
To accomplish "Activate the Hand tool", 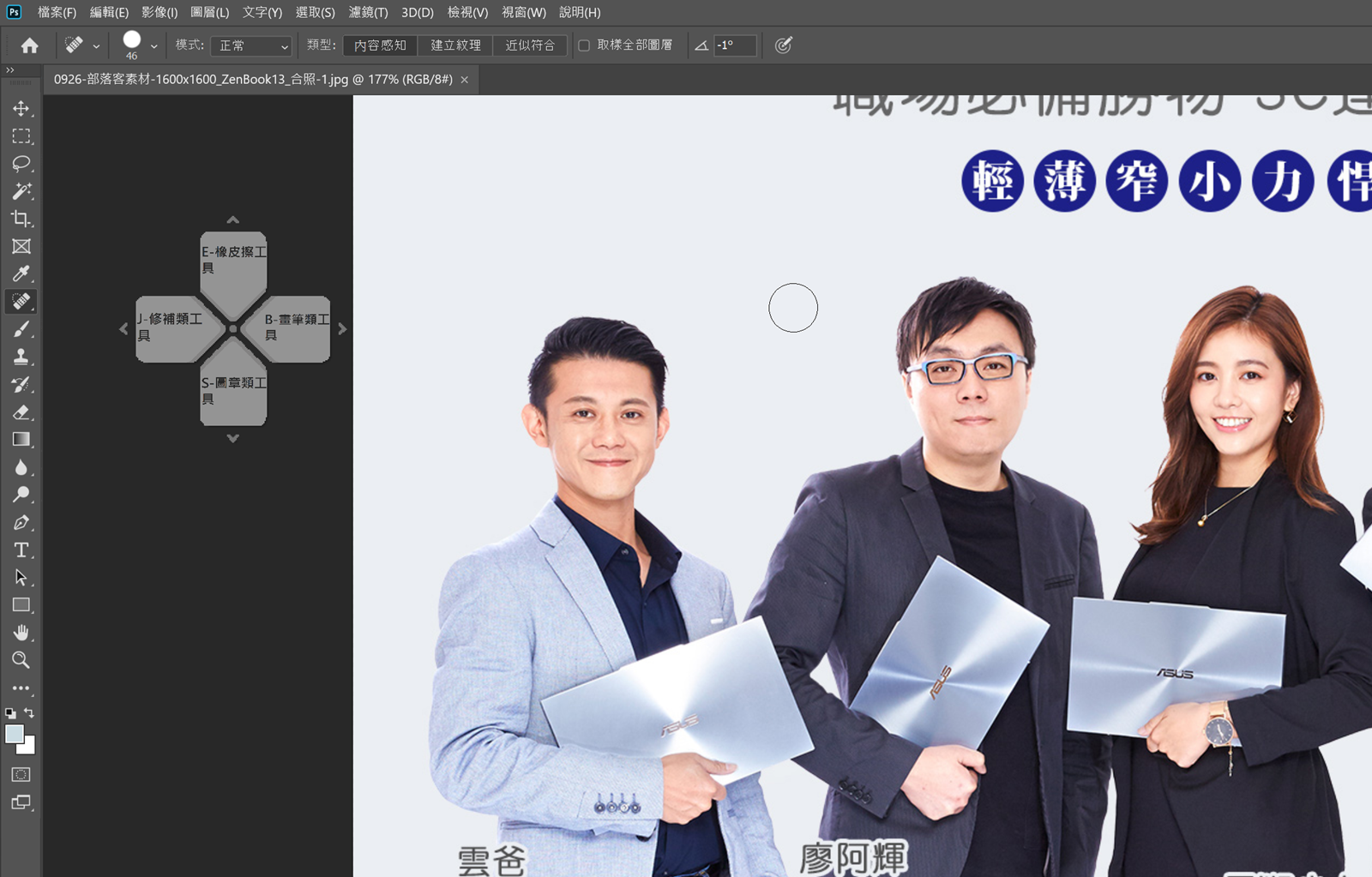I will tap(21, 633).
